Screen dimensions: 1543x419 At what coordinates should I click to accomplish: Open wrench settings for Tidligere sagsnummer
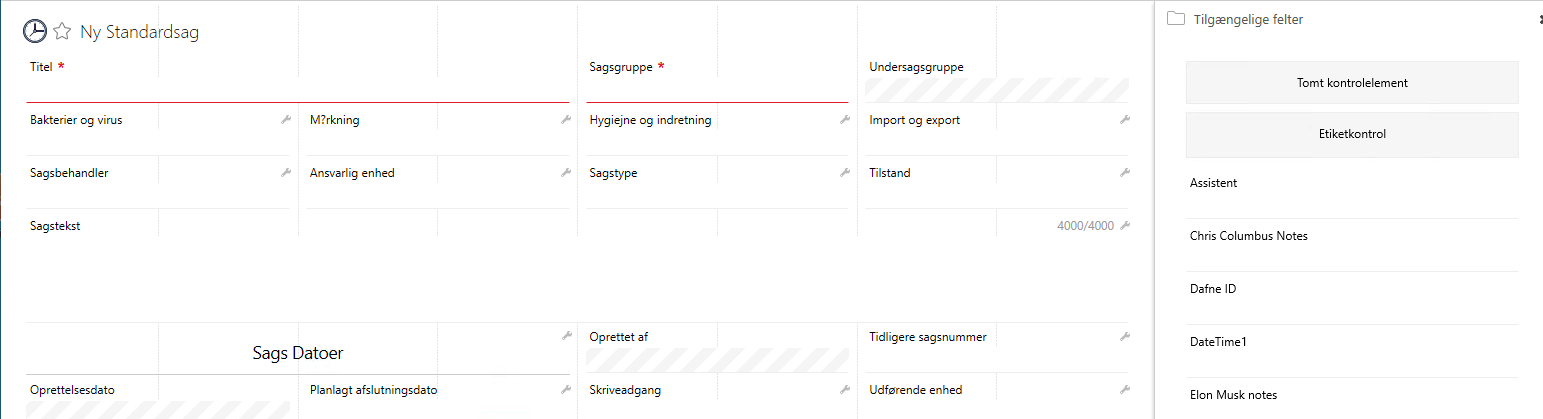(x=1125, y=337)
